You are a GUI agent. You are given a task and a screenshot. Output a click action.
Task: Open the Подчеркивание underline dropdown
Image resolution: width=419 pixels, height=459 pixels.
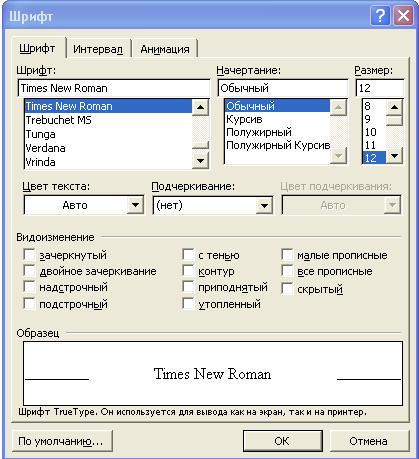(264, 205)
